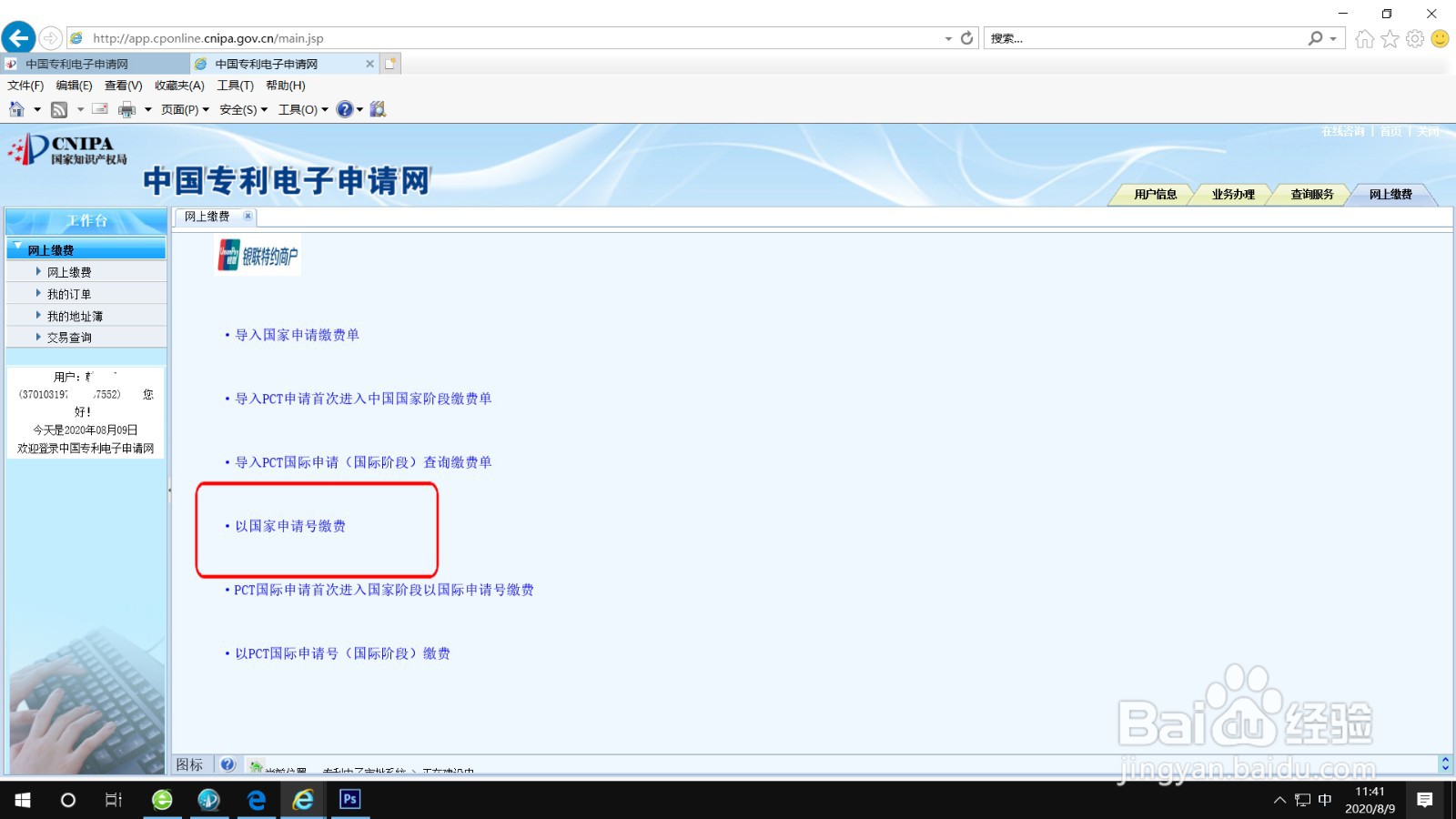The image size is (1456, 819).
Task: Open 导入国家申请缴费单 link
Action: pyautogui.click(x=297, y=335)
